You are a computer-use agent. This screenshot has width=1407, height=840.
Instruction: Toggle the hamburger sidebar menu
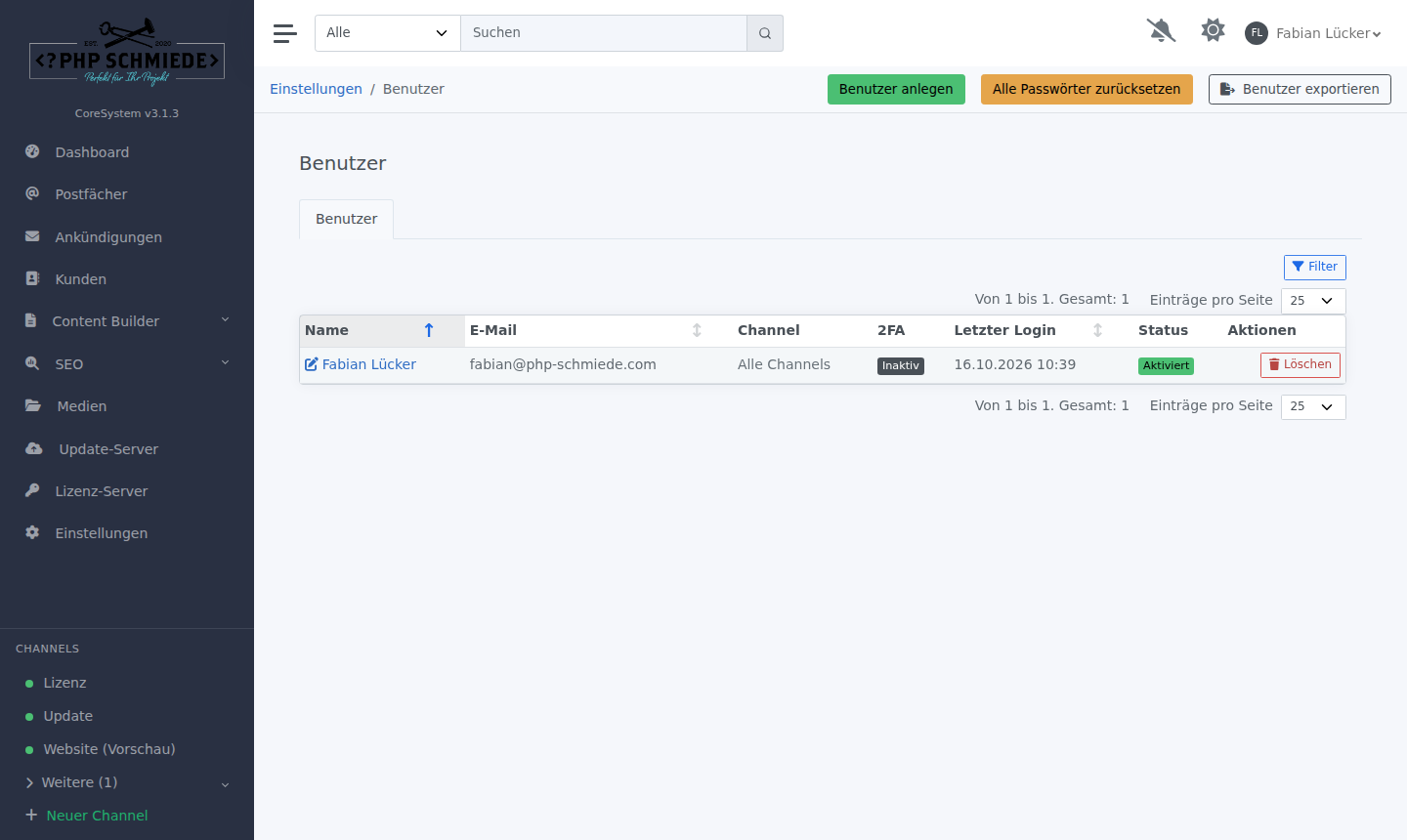pos(284,33)
